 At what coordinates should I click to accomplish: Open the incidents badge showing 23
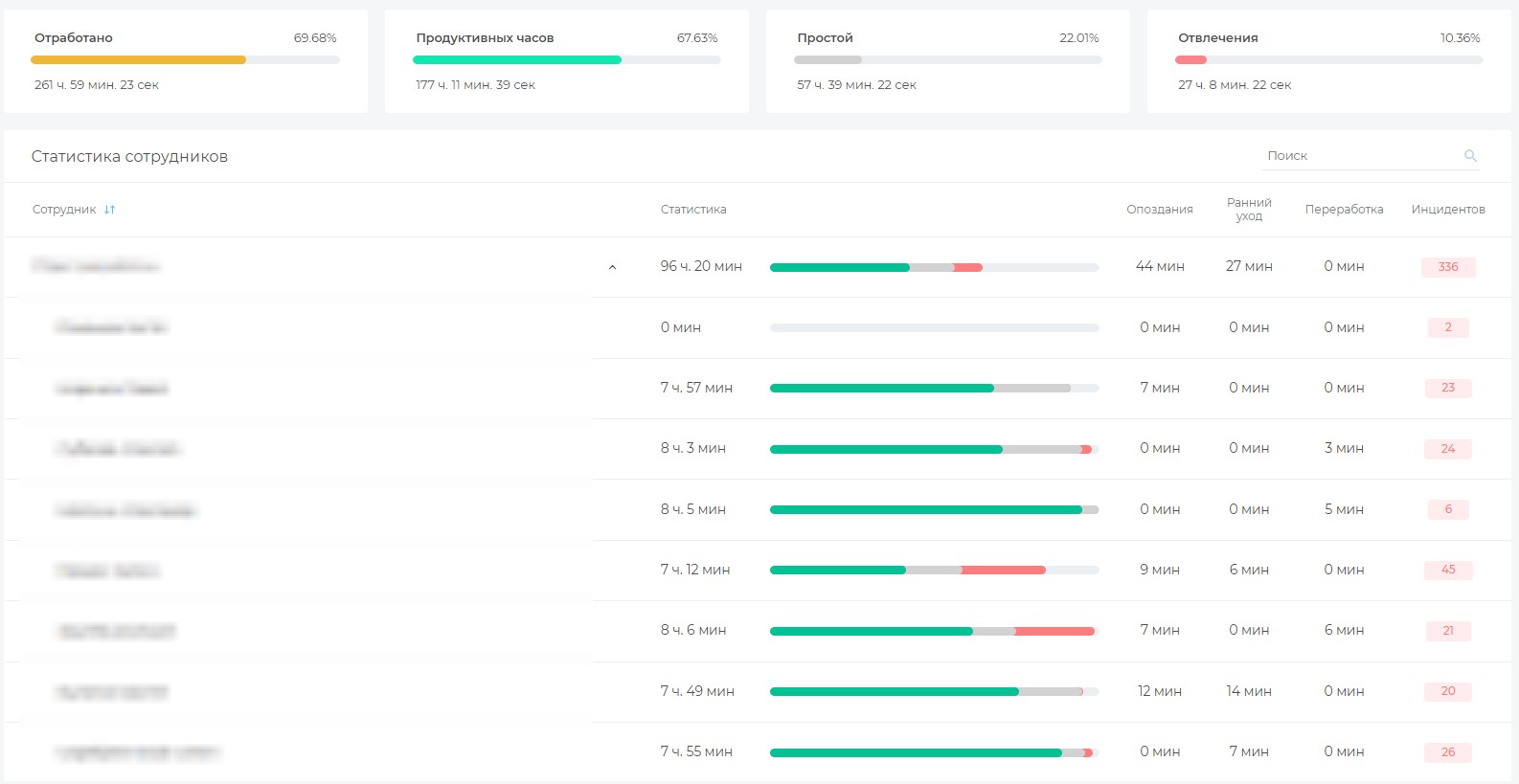[x=1448, y=388]
